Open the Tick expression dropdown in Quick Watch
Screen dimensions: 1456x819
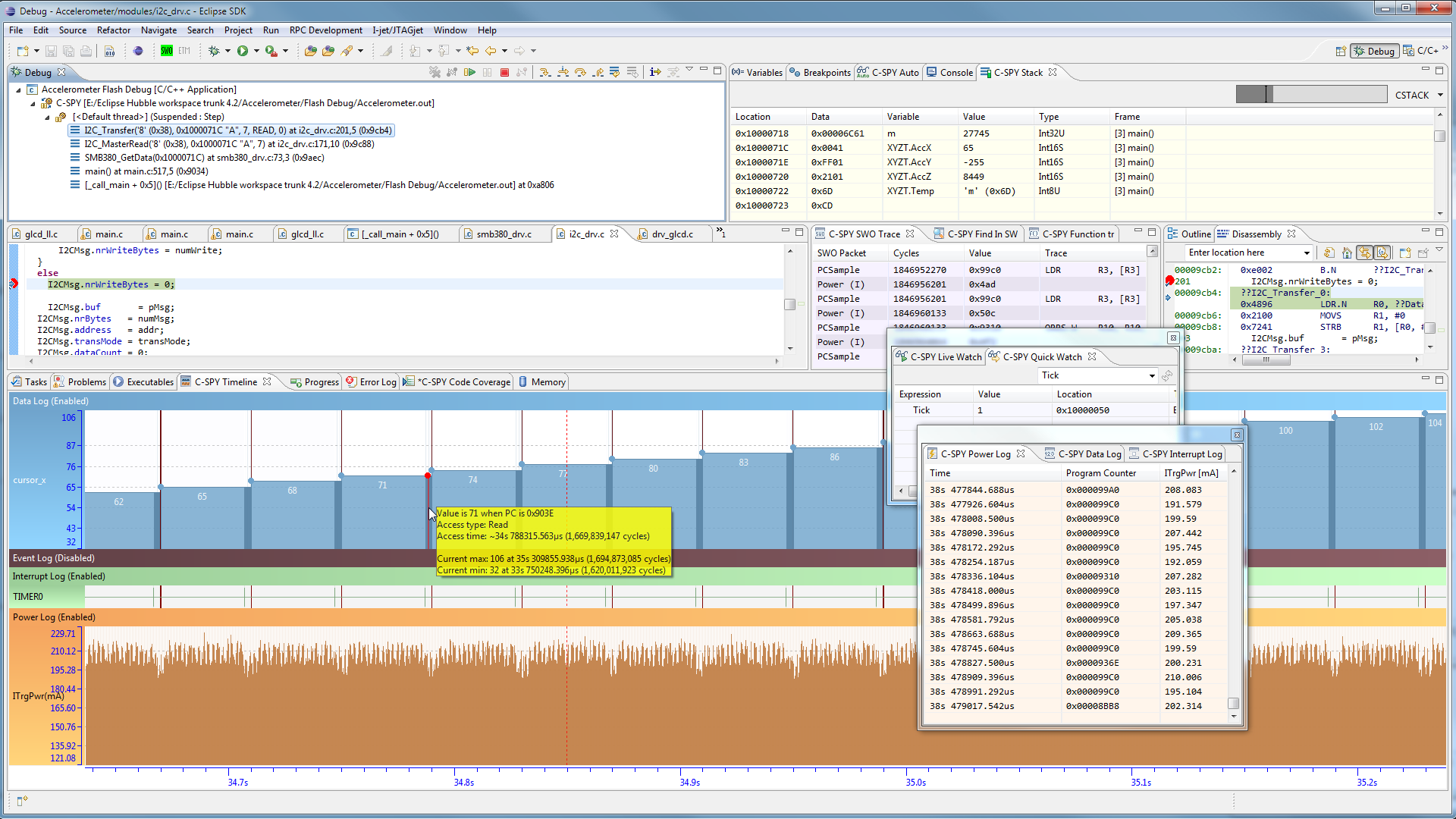[x=1152, y=375]
